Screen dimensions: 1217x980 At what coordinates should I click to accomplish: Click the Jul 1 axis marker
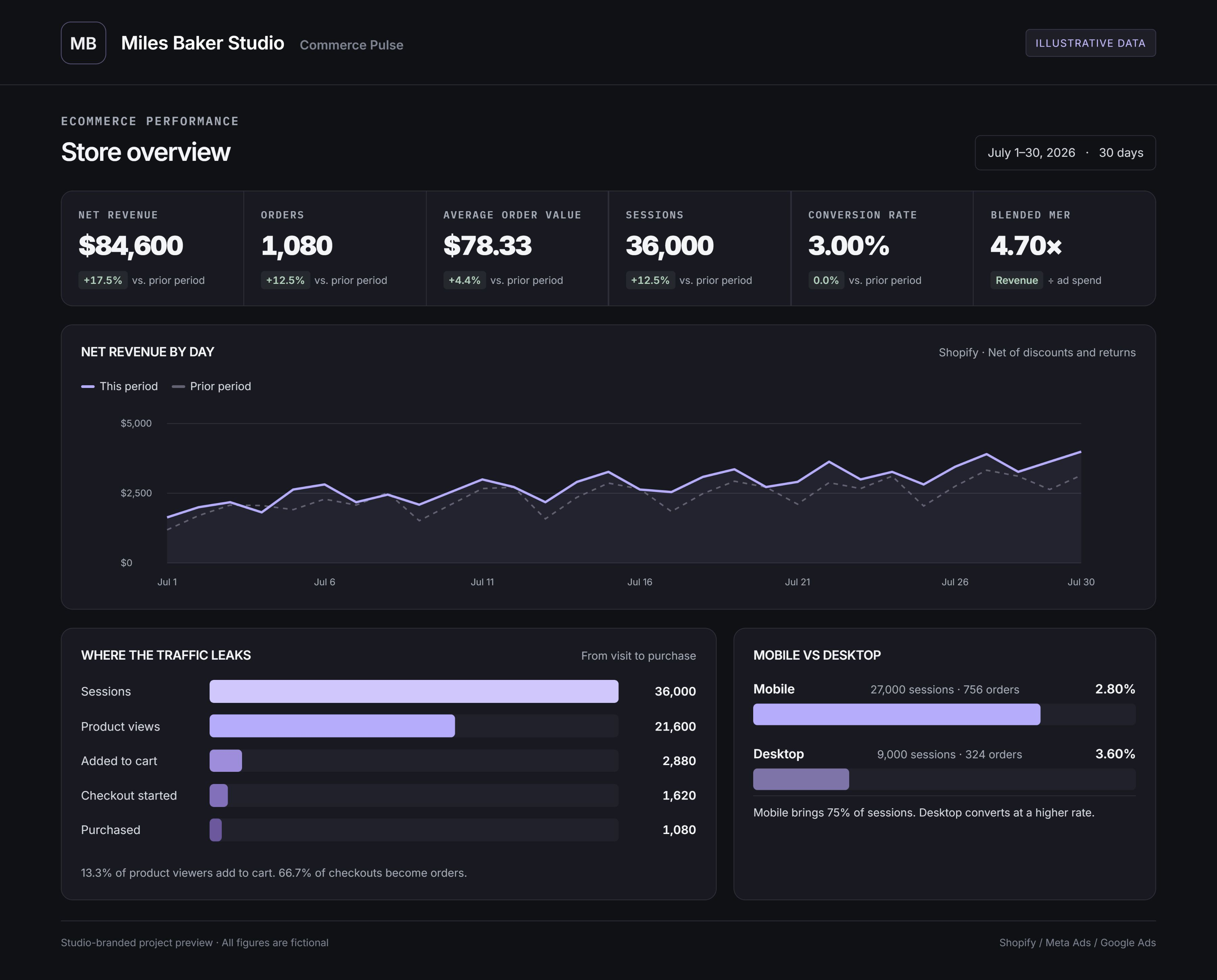[167, 582]
